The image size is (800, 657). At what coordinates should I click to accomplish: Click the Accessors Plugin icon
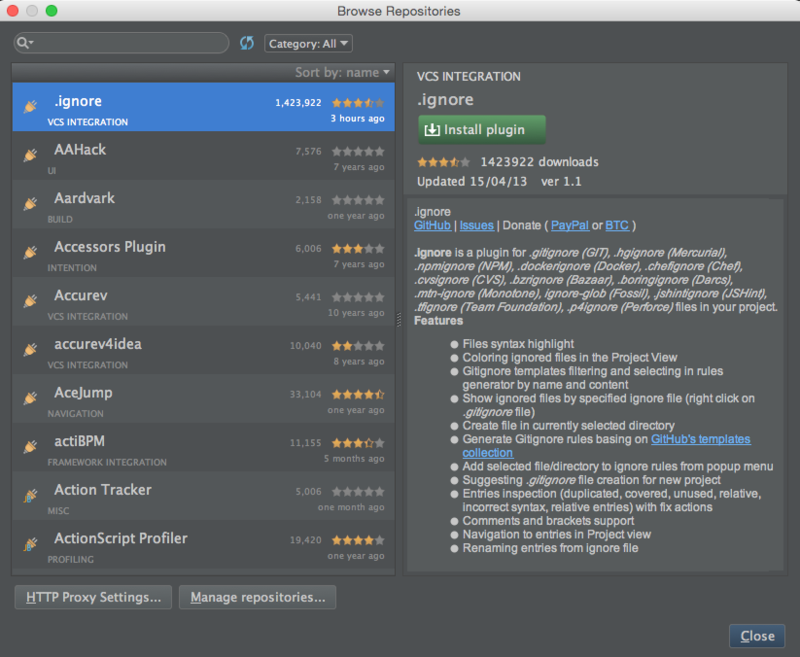(x=31, y=252)
